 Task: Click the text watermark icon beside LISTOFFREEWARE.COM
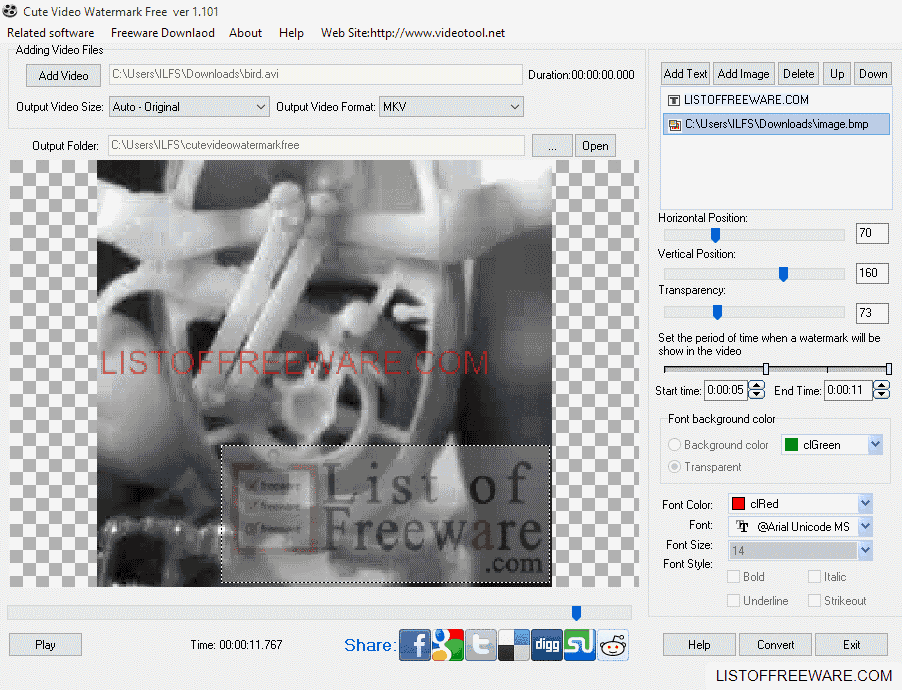tap(674, 100)
